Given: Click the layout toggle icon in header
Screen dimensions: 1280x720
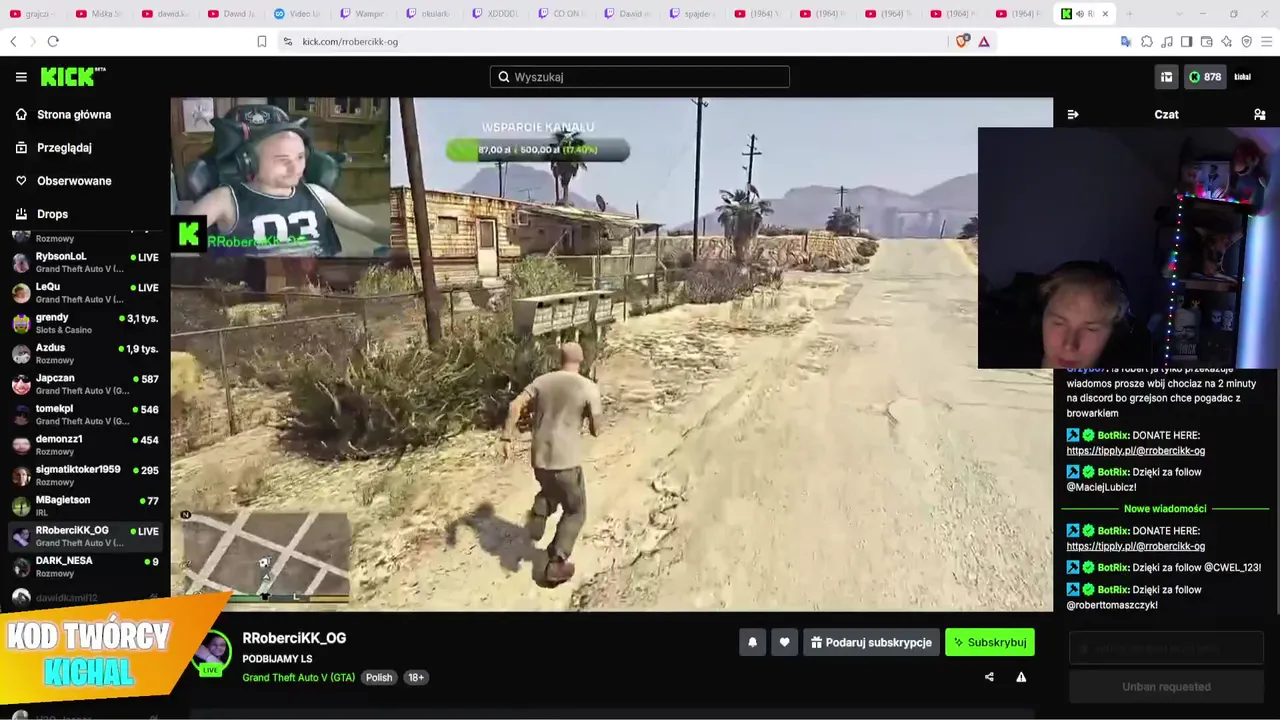Looking at the screenshot, I should click(x=1166, y=77).
